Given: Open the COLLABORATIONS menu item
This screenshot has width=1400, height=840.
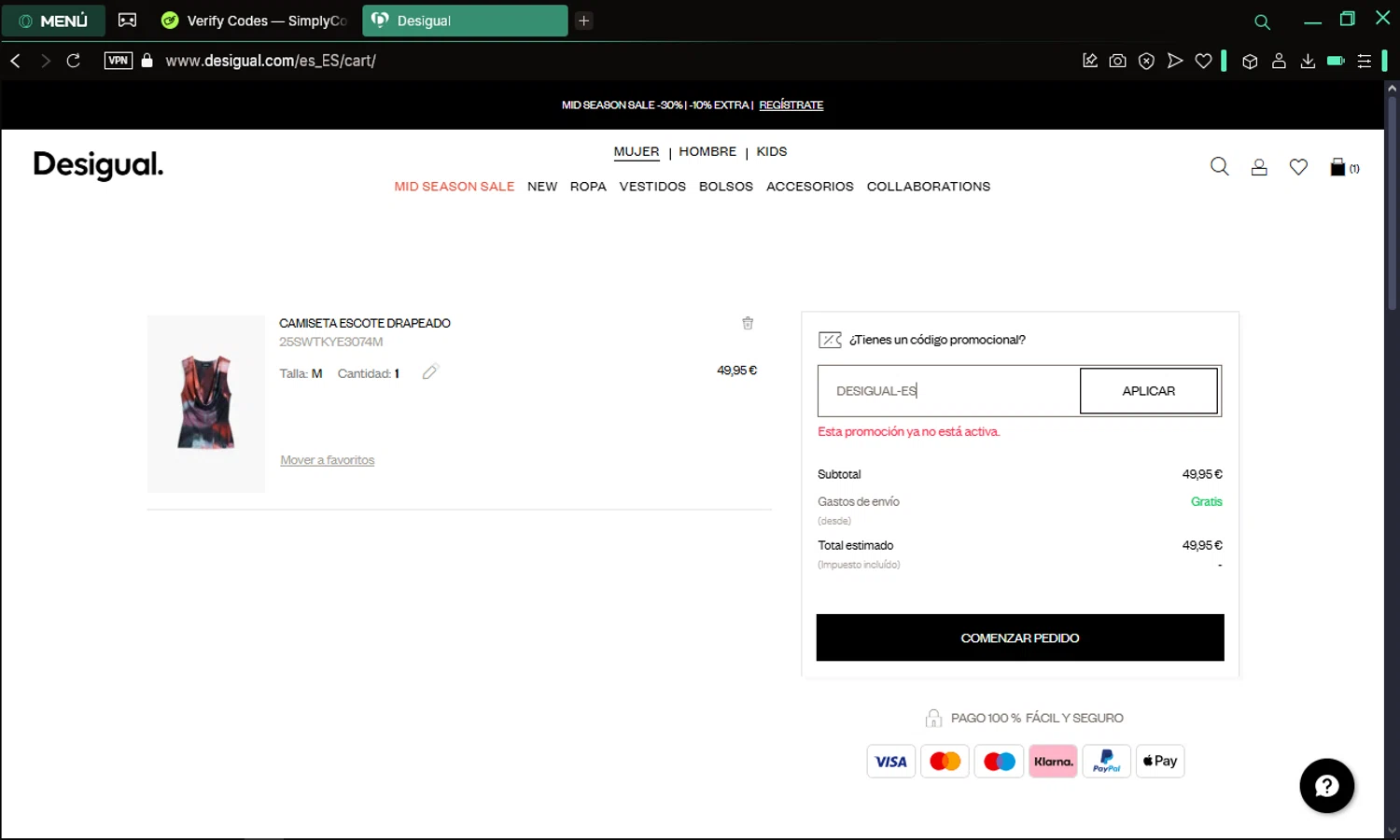Looking at the screenshot, I should point(929,187).
